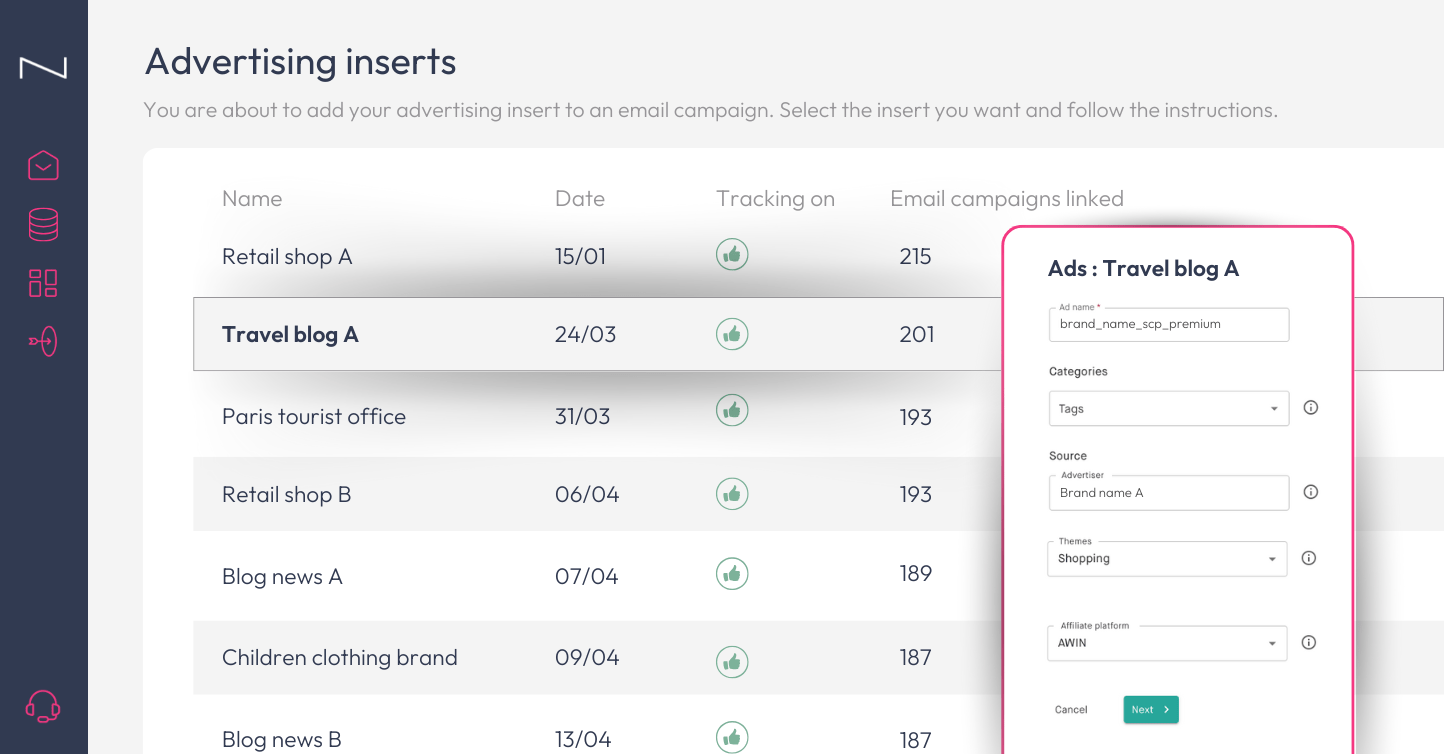The width and height of the screenshot is (1444, 754).
Task: Click the info icon next to Advertiser field
Action: point(1311,492)
